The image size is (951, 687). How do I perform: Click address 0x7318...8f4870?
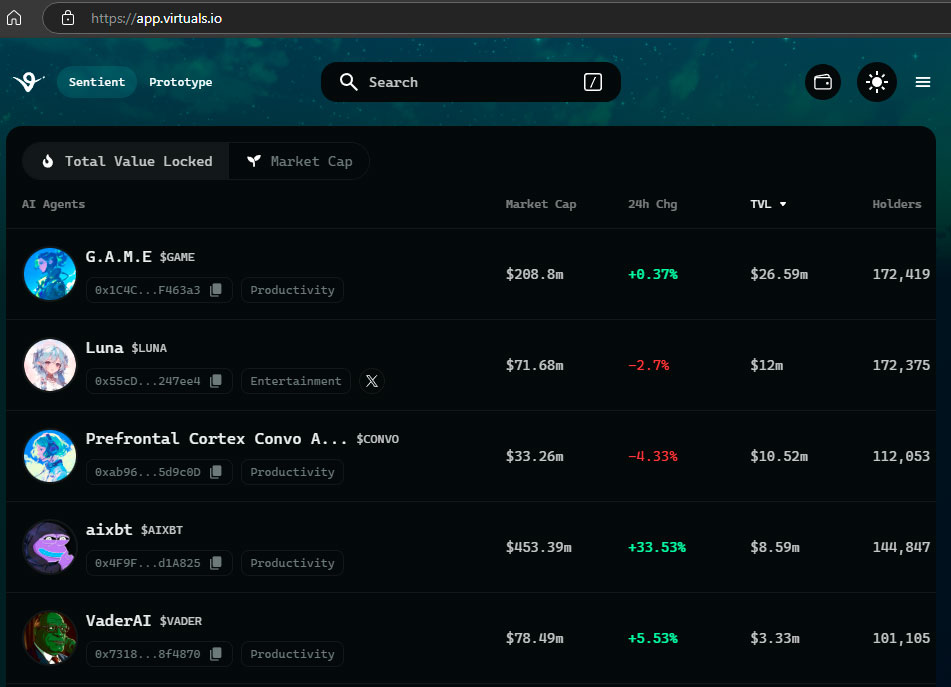(x=147, y=654)
